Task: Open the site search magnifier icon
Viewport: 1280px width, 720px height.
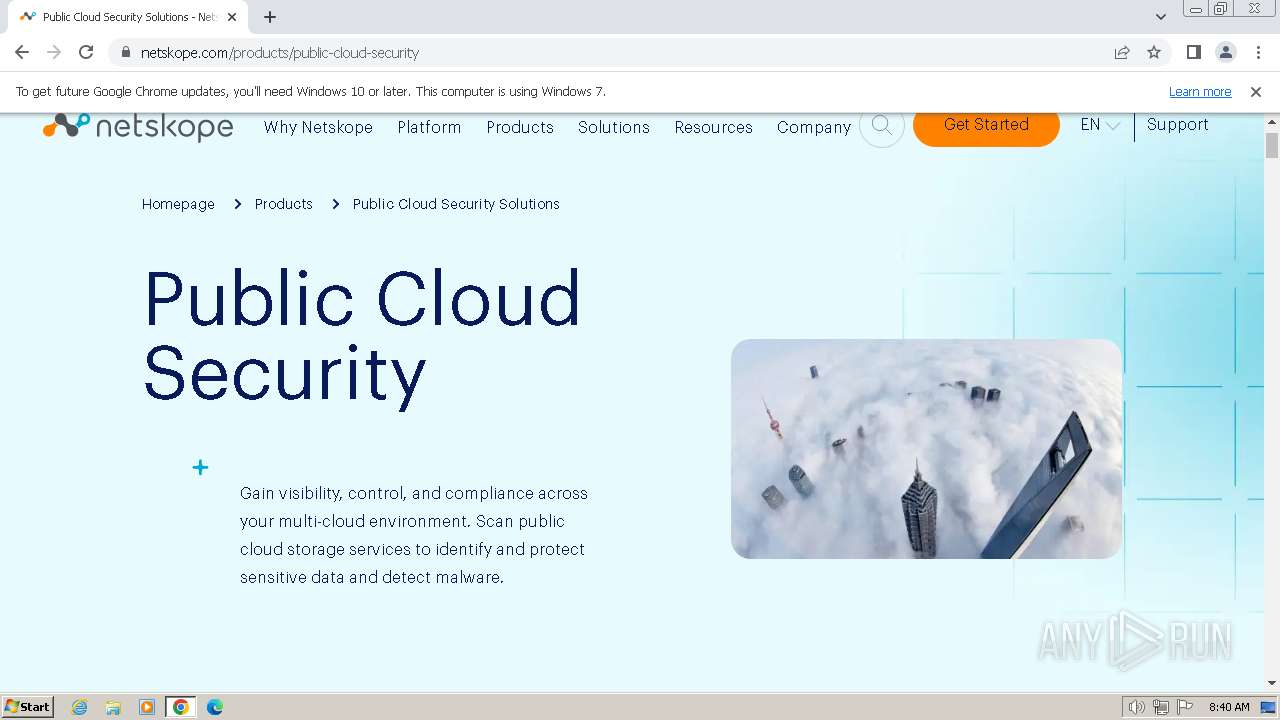Action: tap(882, 126)
